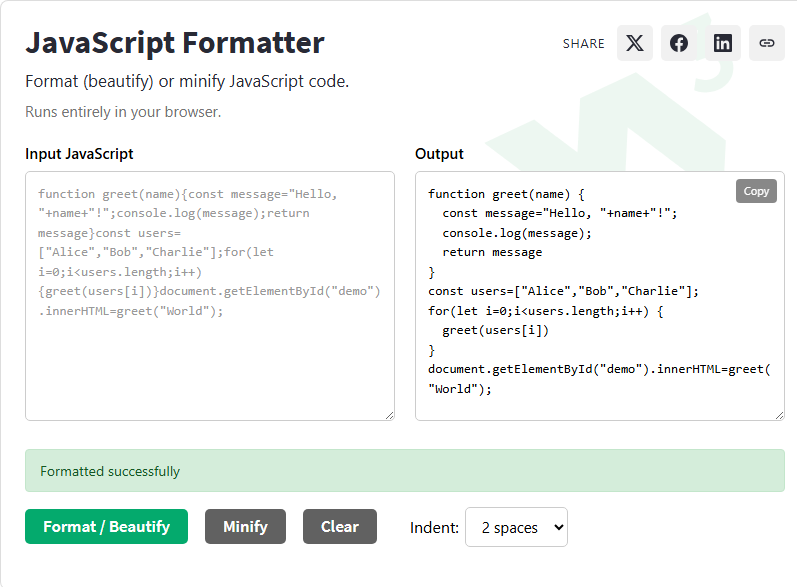Click the Format / Beautify button
Image resolution: width=797 pixels, height=587 pixels.
[106, 527]
